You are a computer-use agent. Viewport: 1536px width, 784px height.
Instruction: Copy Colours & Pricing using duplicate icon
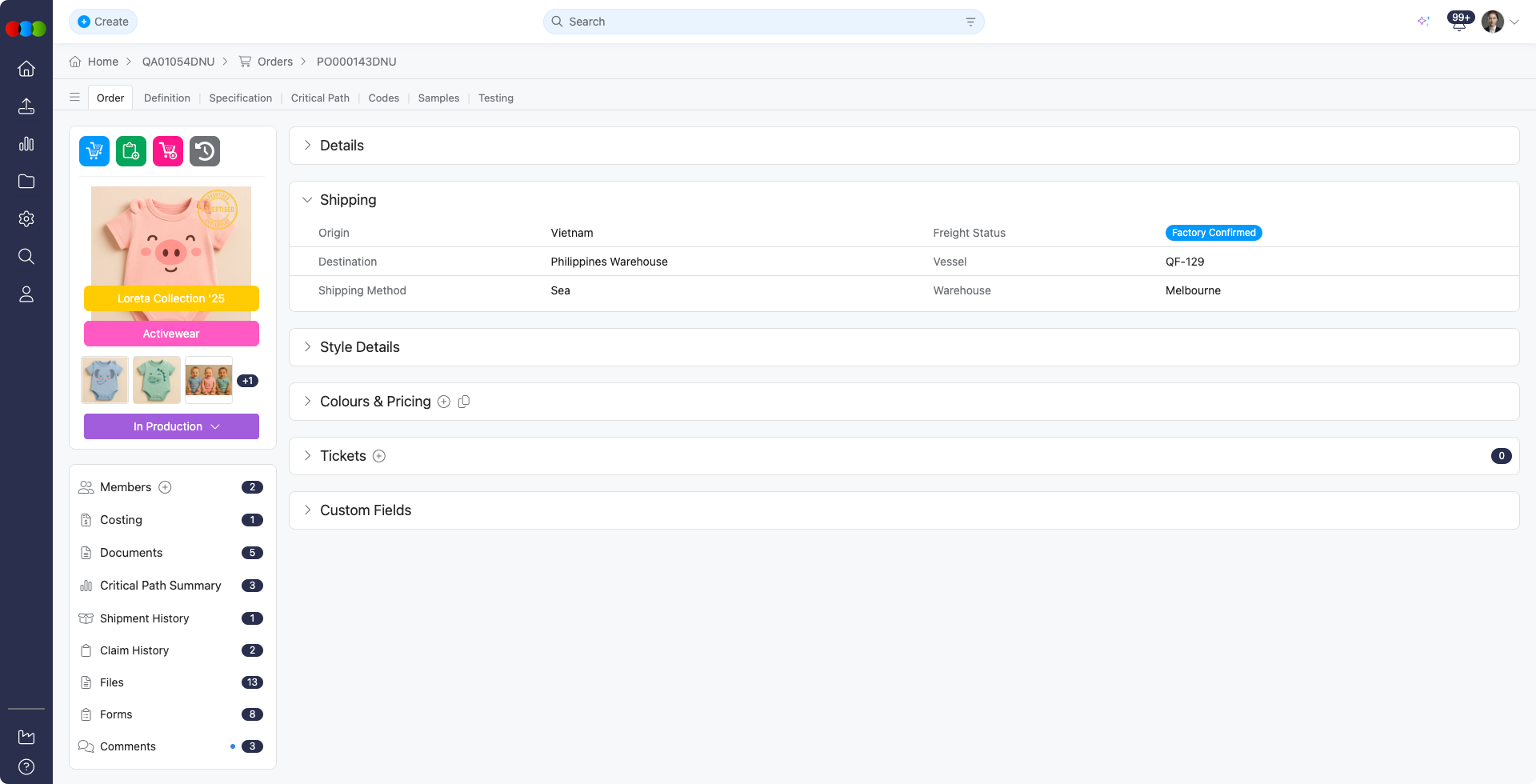(x=464, y=402)
